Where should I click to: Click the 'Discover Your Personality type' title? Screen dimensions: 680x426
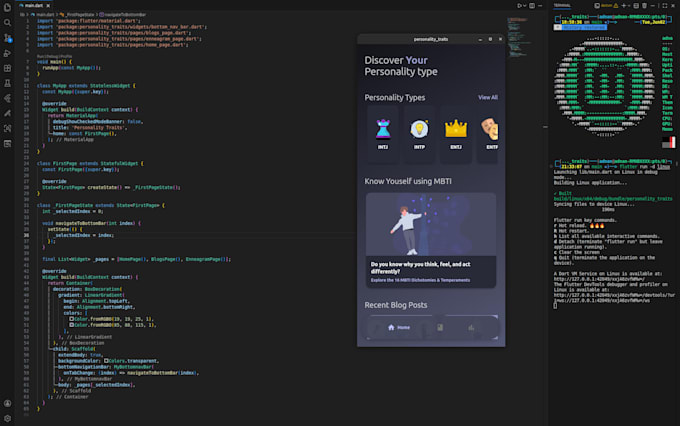tap(401, 66)
